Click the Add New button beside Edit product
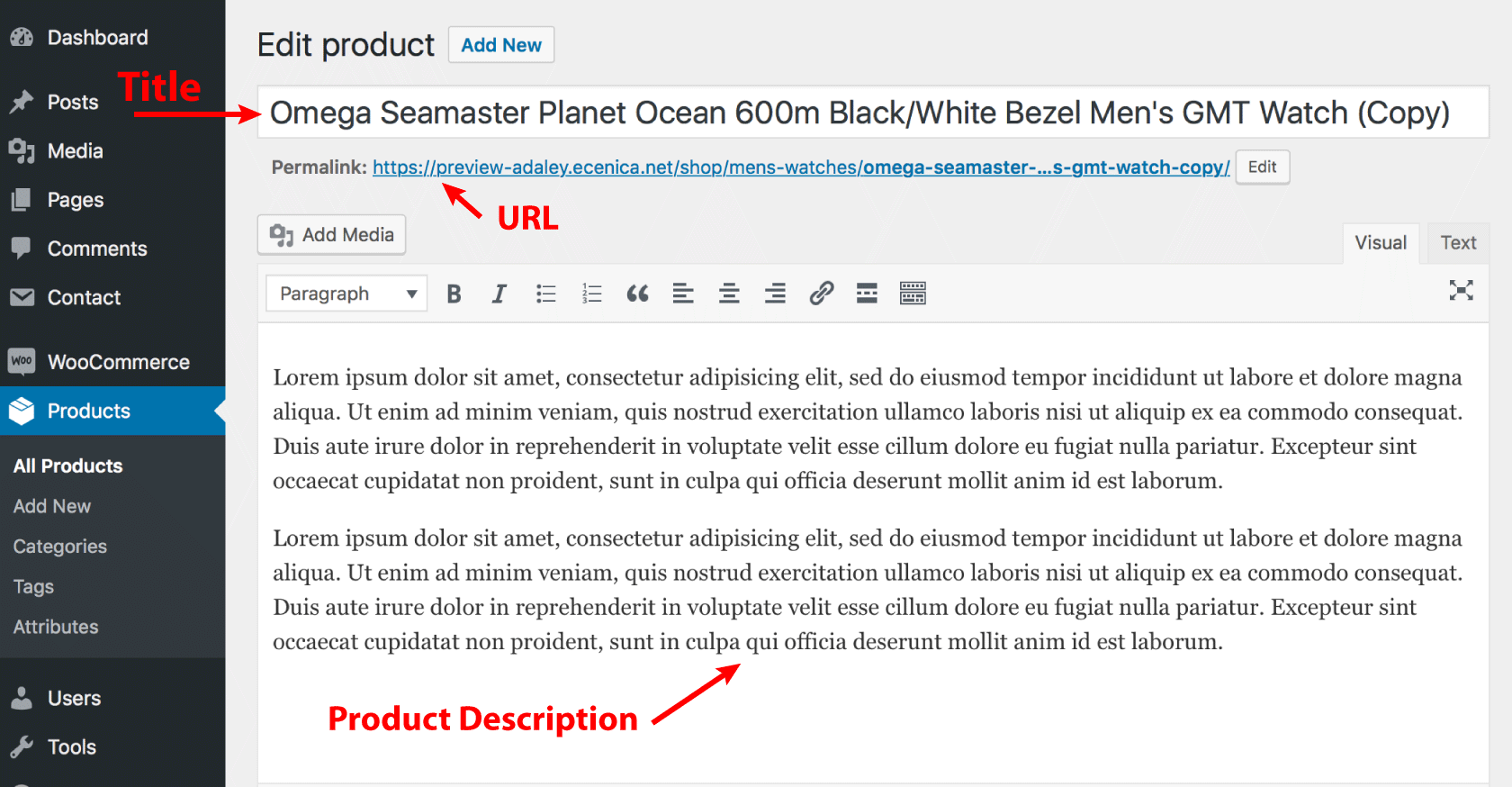This screenshot has width=1512, height=787. (501, 45)
